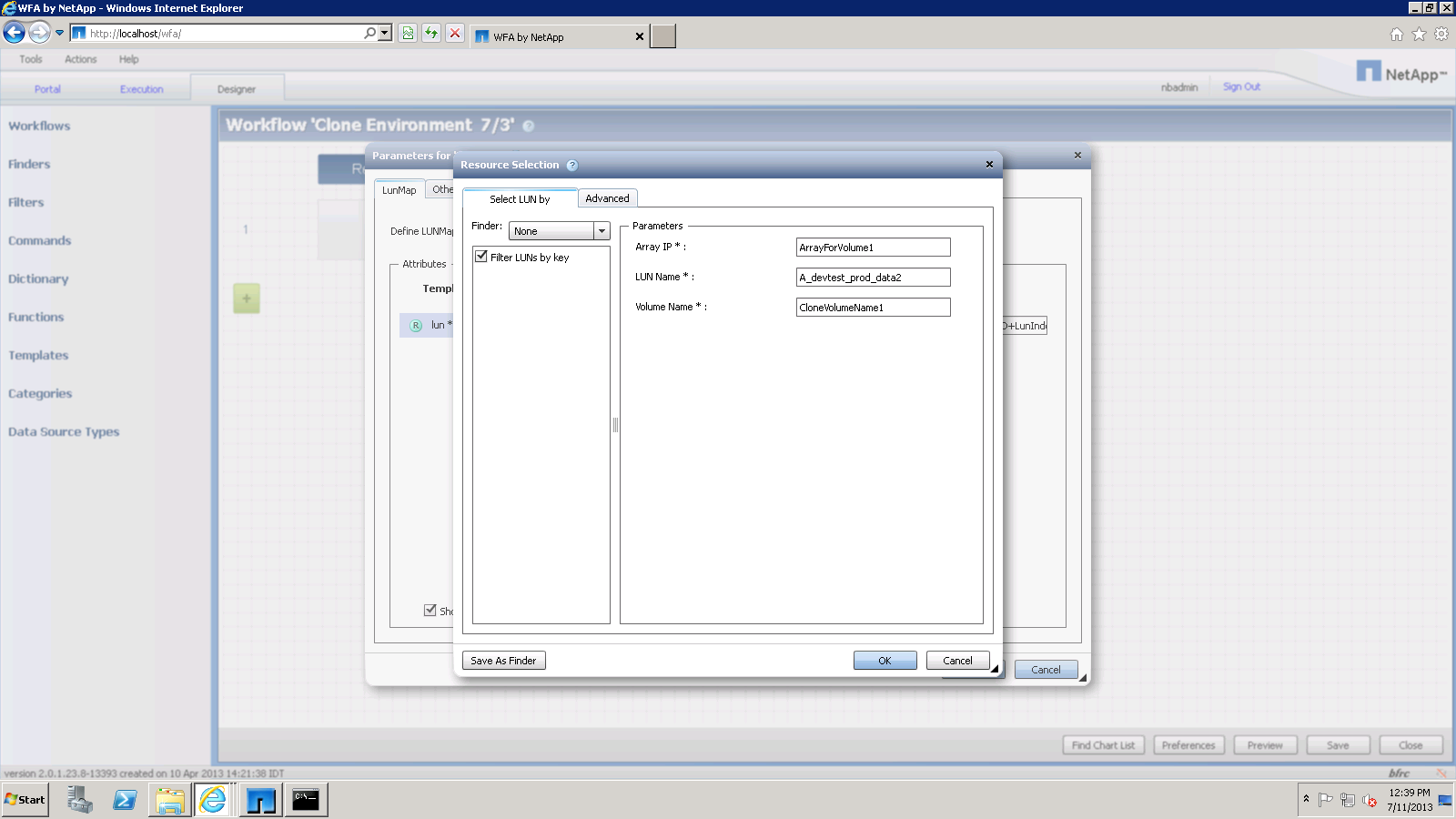This screenshot has width=1456, height=819.
Task: Refresh the page with the green arrows icon
Action: tap(431, 34)
